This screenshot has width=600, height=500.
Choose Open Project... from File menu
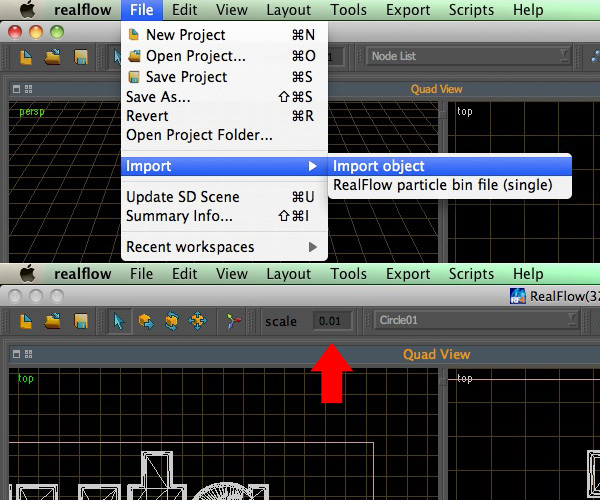pos(224,56)
